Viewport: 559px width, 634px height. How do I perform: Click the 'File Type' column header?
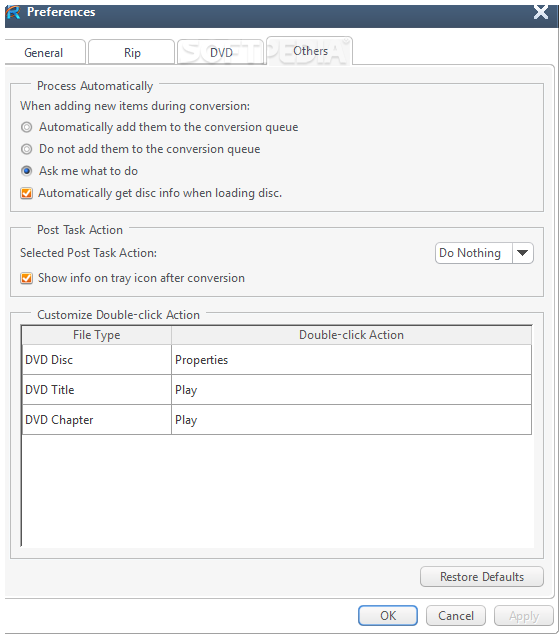pos(97,335)
